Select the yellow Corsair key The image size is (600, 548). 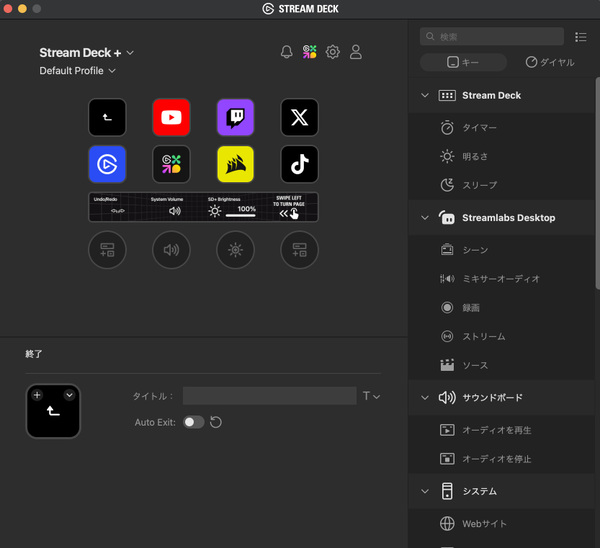pyautogui.click(x=235, y=164)
